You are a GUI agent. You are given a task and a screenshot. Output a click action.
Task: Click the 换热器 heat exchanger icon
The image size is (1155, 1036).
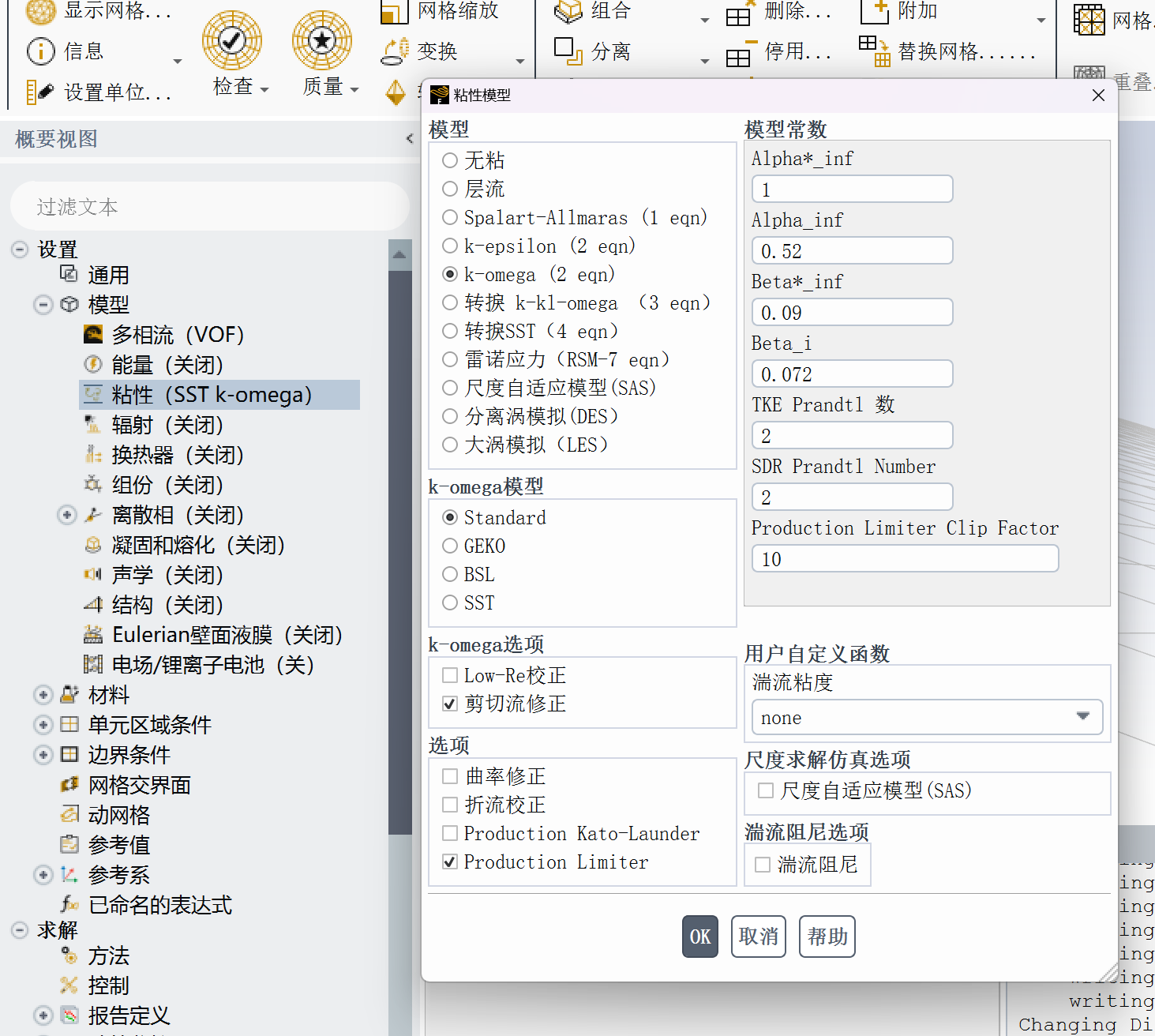(93, 455)
